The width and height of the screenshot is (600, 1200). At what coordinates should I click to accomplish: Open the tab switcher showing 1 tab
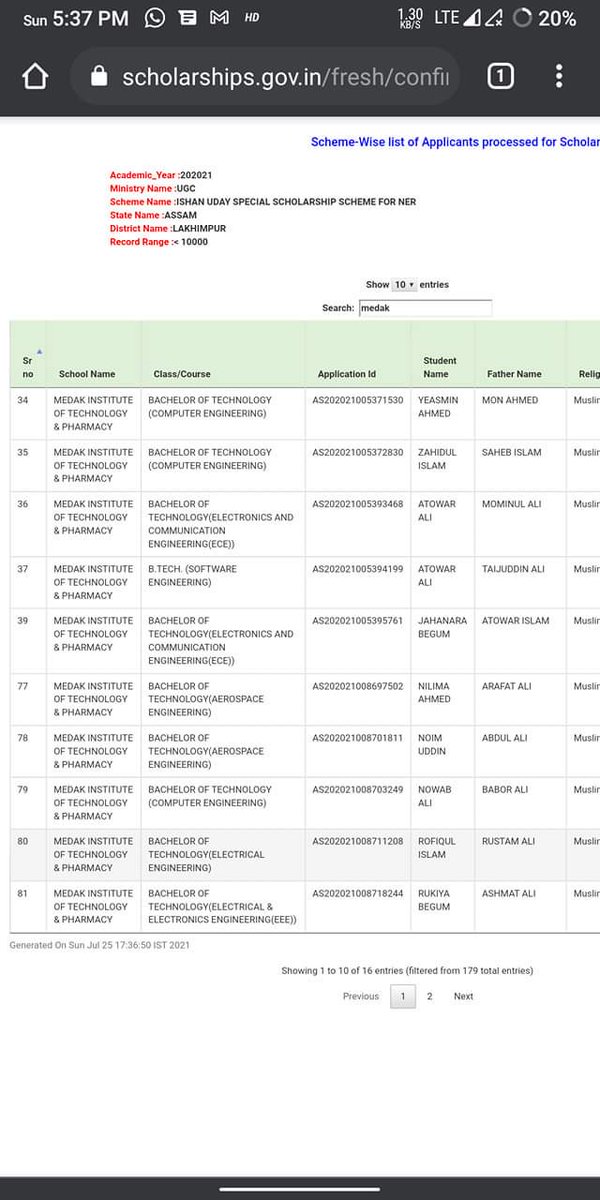tap(500, 77)
